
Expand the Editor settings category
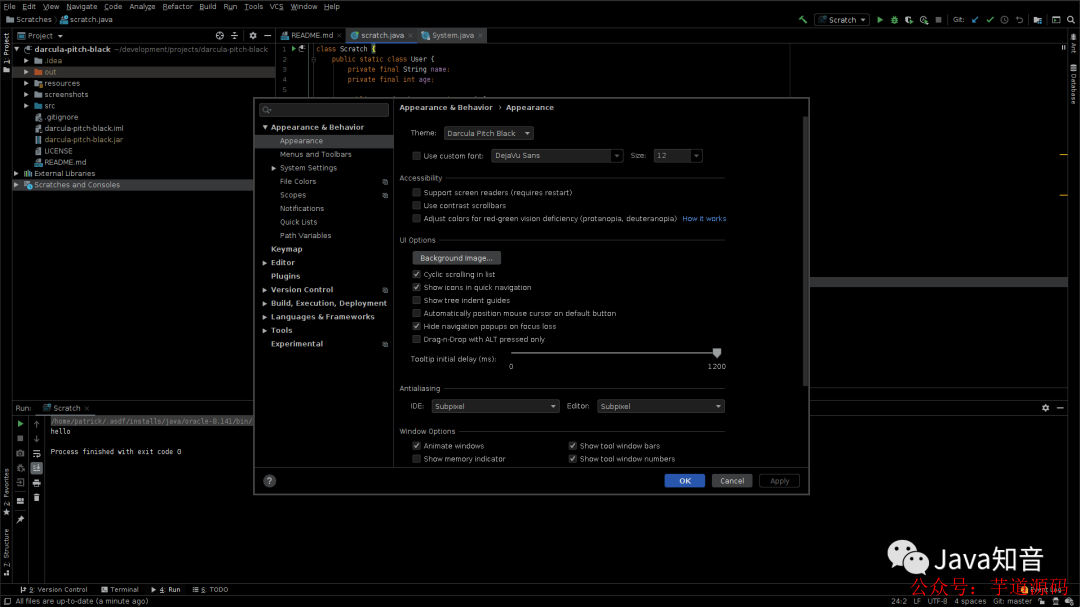[x=264, y=263]
